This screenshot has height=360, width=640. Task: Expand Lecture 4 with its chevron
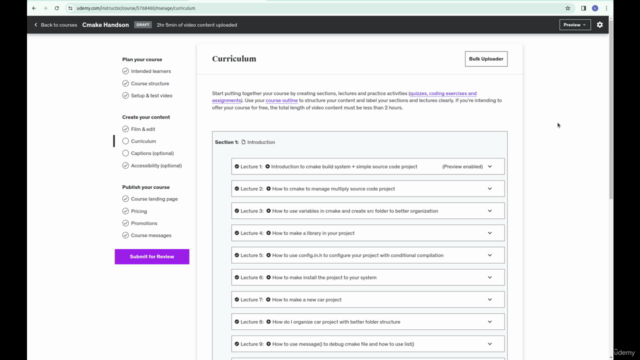tap(490, 233)
